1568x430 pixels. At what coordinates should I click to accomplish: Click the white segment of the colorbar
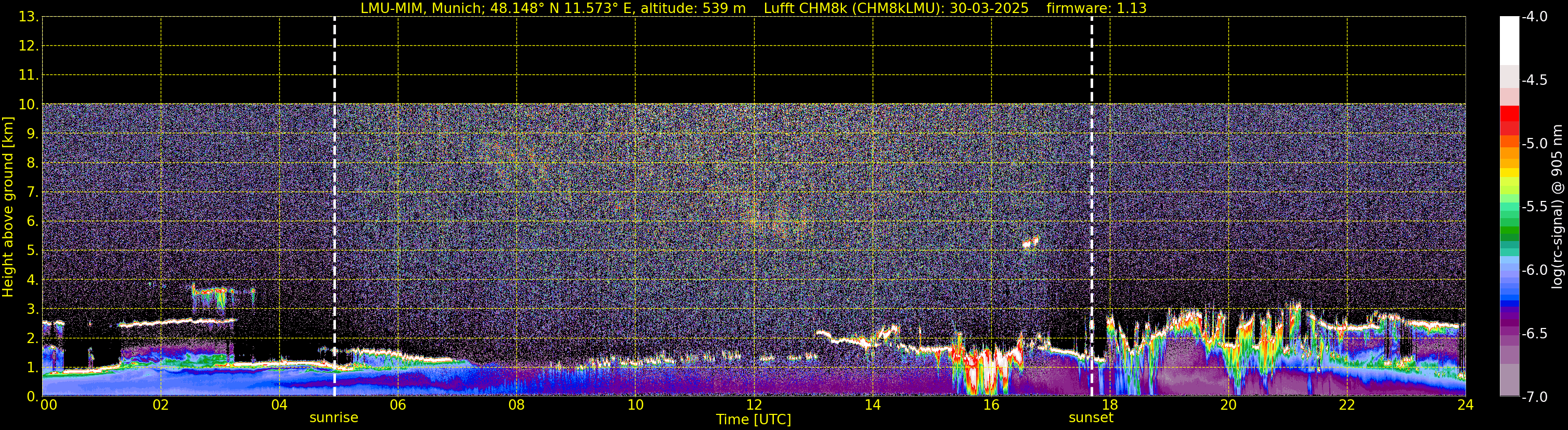(1509, 40)
